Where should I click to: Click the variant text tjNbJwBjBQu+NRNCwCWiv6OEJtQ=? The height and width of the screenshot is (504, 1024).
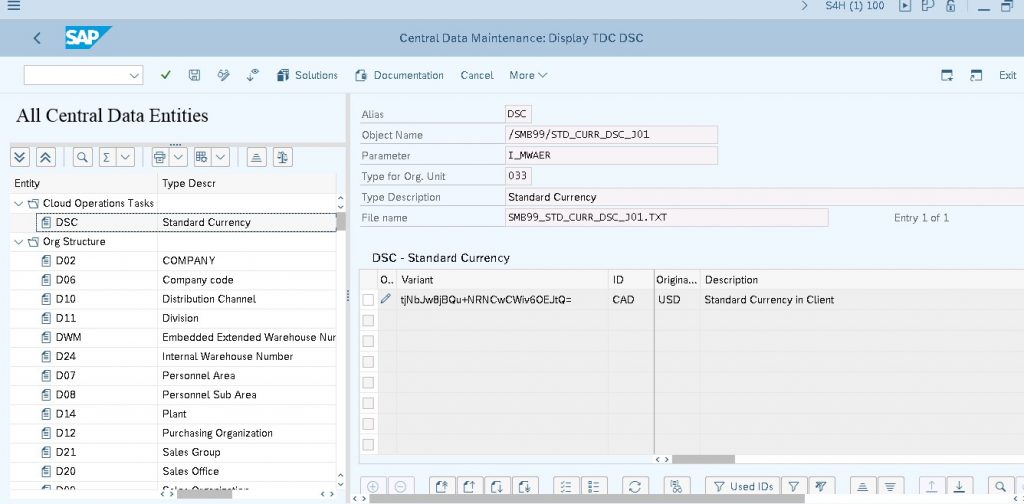[487, 300]
